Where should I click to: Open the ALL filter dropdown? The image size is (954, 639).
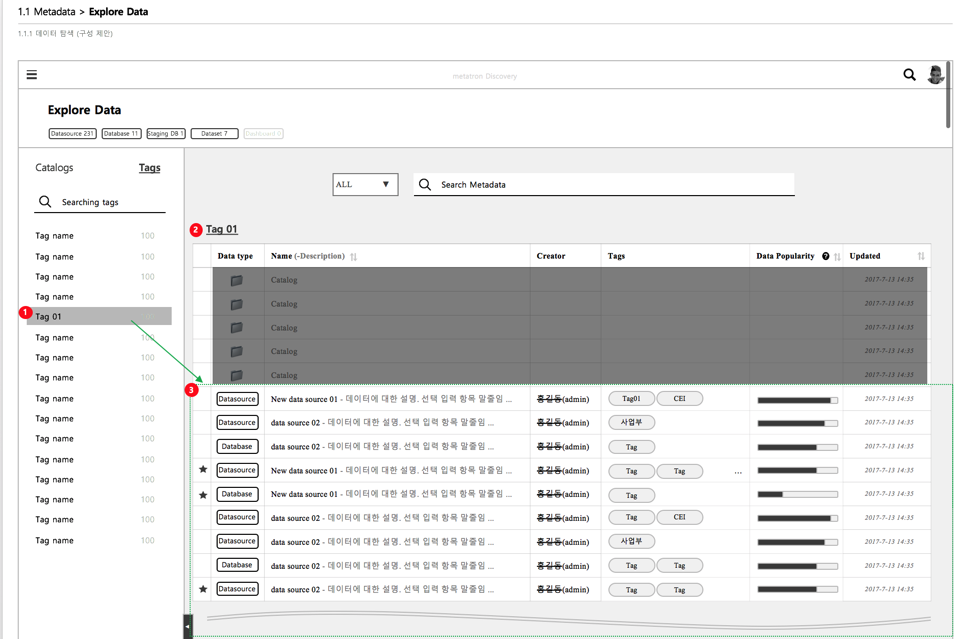[x=365, y=184]
